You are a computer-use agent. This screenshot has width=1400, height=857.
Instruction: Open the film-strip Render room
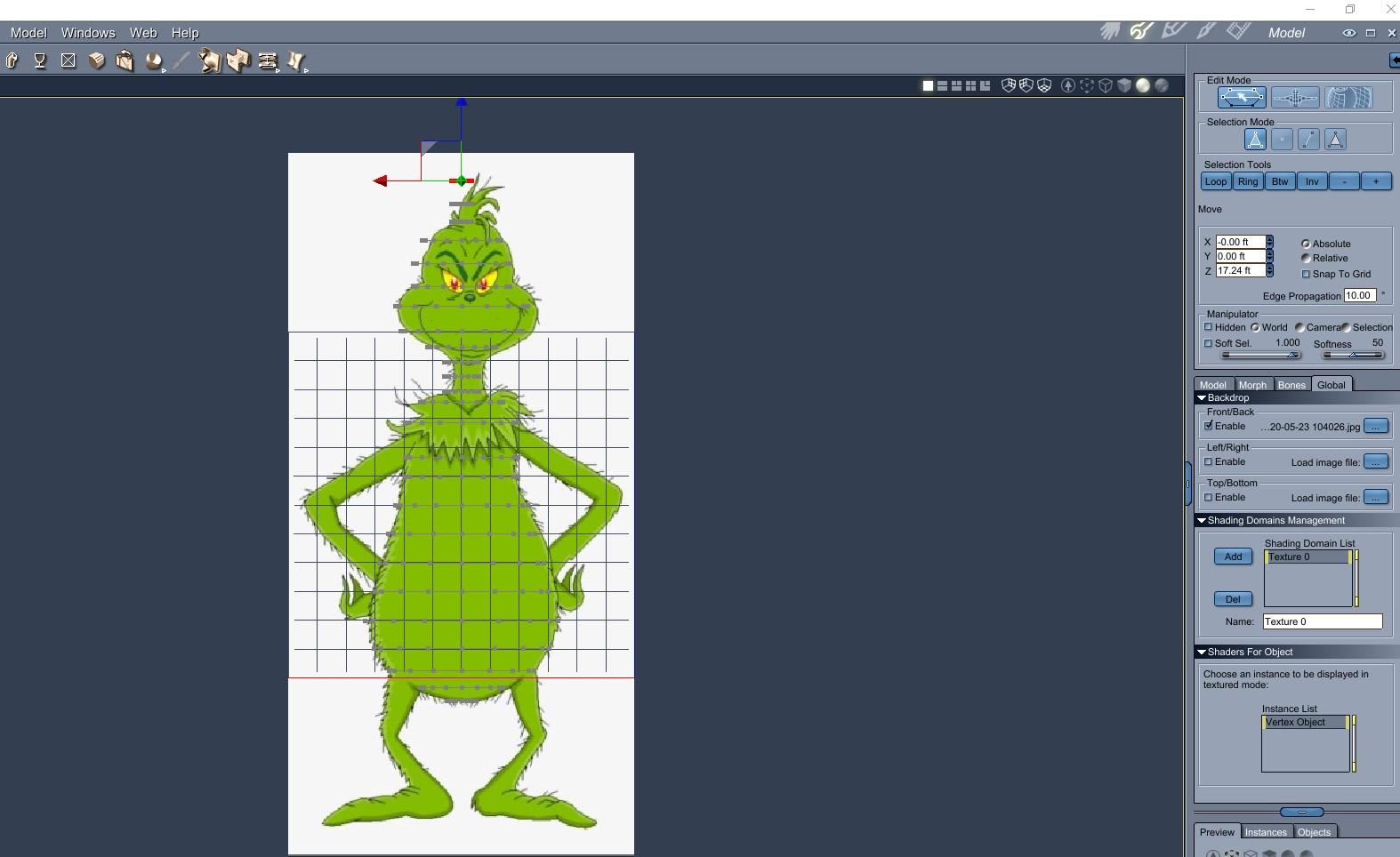1237,32
